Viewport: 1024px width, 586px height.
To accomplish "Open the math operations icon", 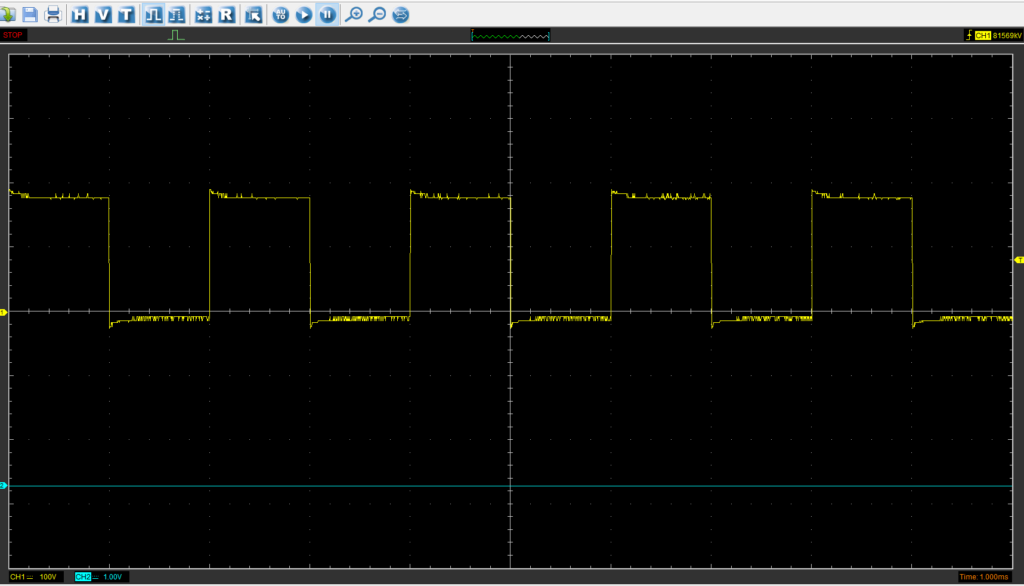I will pos(203,14).
